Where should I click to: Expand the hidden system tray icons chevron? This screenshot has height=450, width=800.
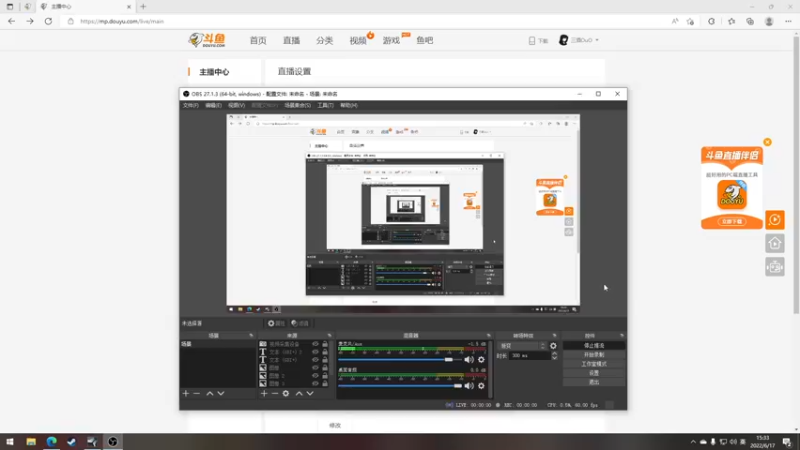pyautogui.click(x=693, y=442)
